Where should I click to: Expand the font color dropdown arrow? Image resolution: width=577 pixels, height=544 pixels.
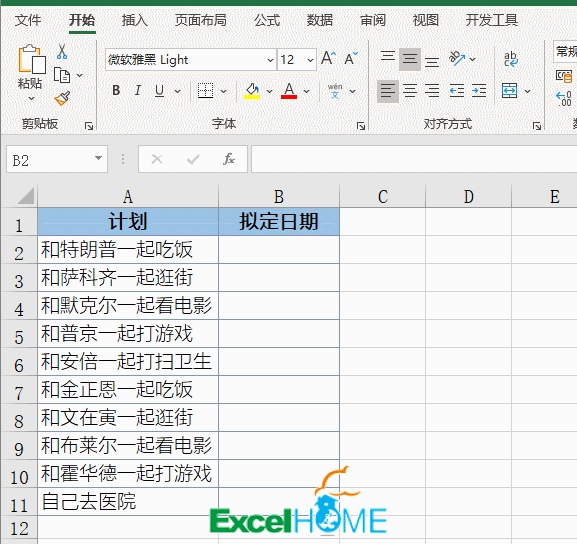tap(307, 91)
